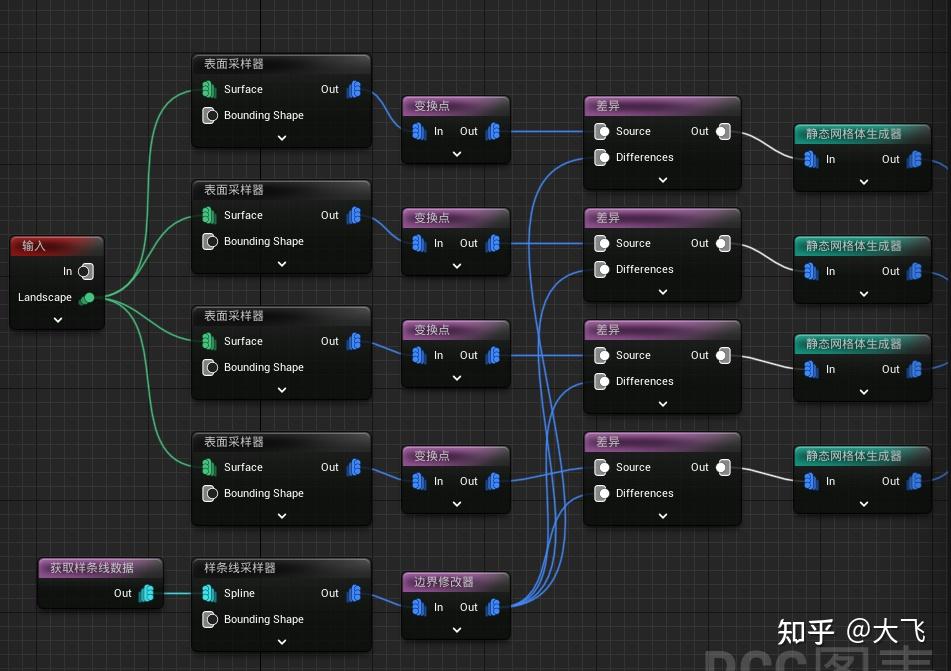Expand the third 差异 node's chevron
951x671 pixels.
pyautogui.click(x=662, y=404)
